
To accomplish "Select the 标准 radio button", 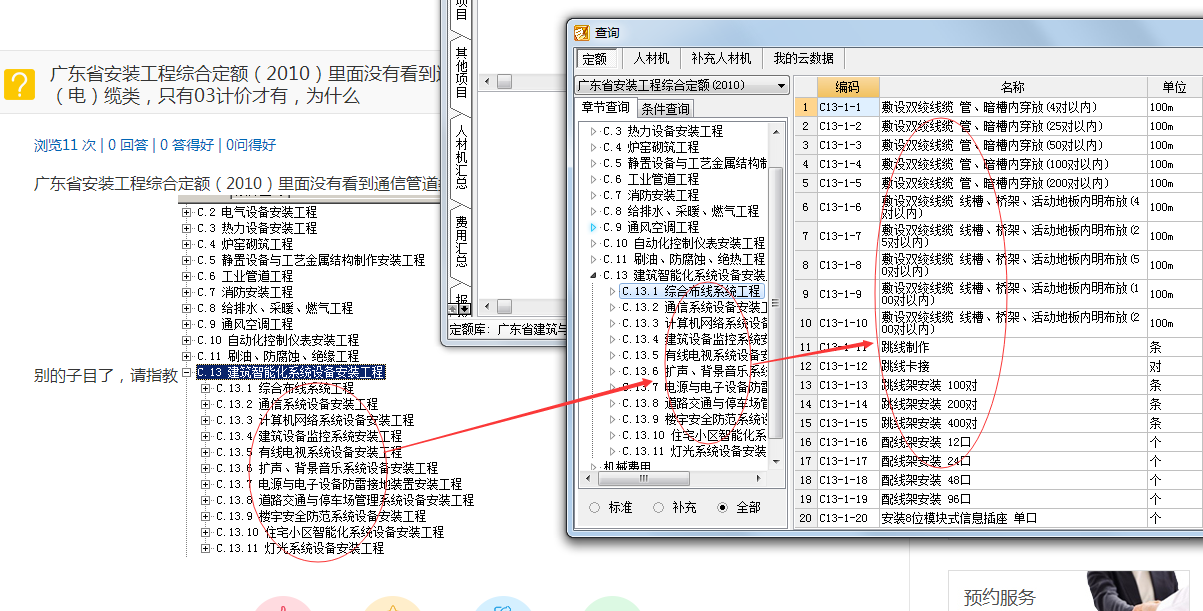I will 595,508.
